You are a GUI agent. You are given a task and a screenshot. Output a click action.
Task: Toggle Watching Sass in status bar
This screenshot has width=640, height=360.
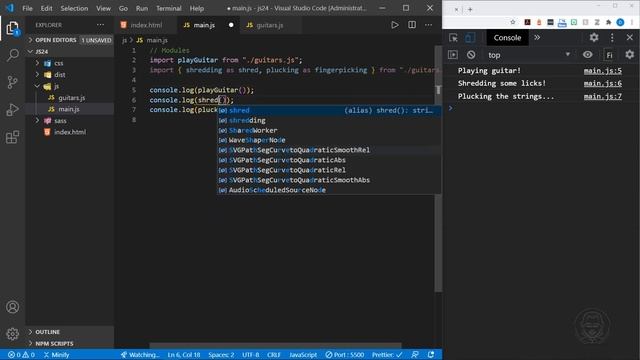140,355
